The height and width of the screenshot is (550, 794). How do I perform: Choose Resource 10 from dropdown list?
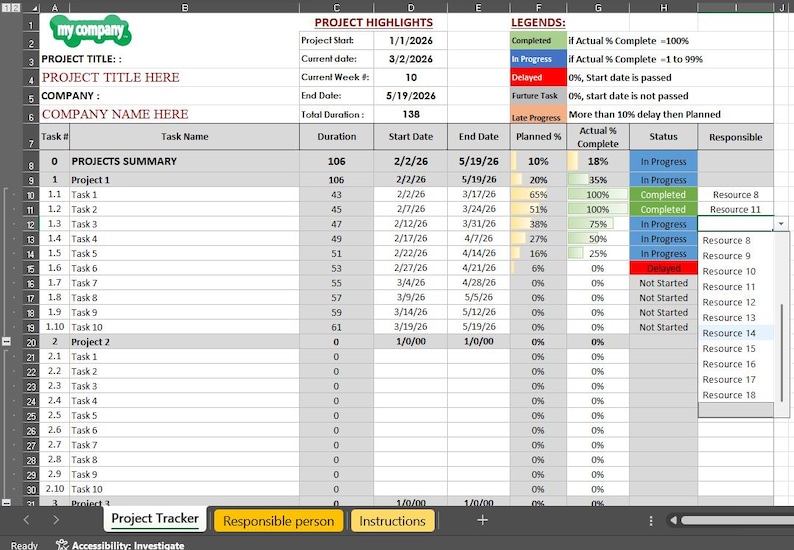[735, 271]
